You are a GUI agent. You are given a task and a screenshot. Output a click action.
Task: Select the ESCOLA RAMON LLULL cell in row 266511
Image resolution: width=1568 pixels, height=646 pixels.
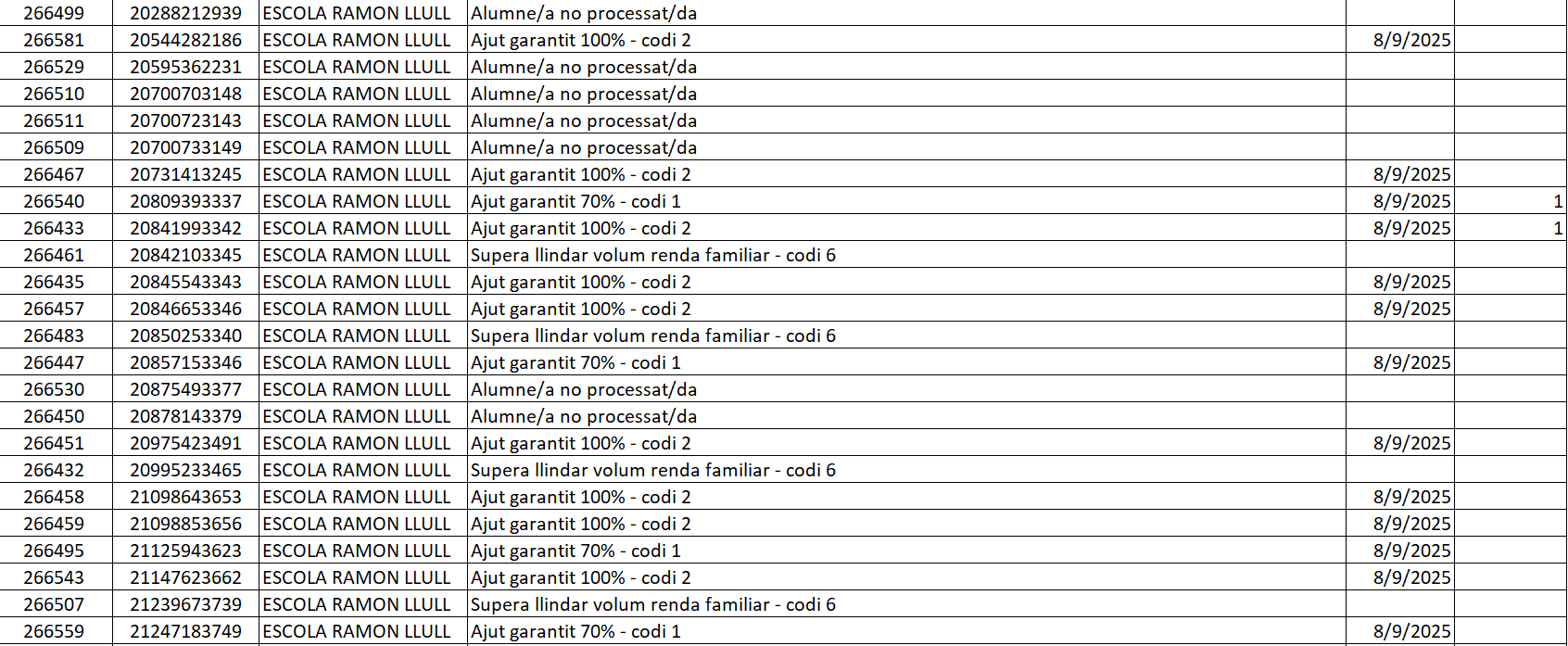pyautogui.click(x=357, y=120)
